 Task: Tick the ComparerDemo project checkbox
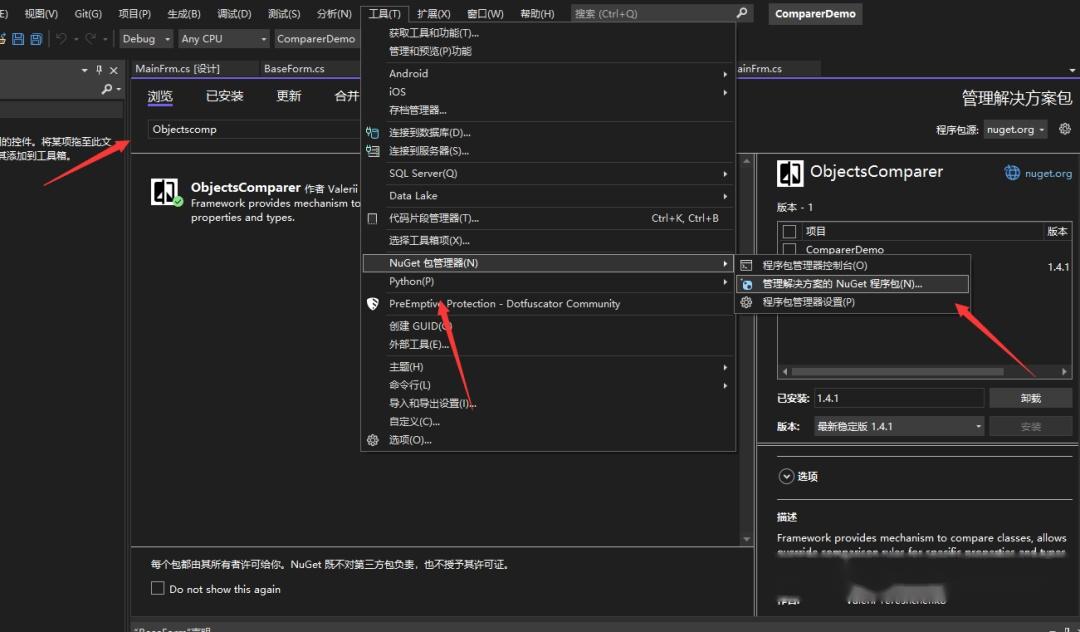pos(790,249)
